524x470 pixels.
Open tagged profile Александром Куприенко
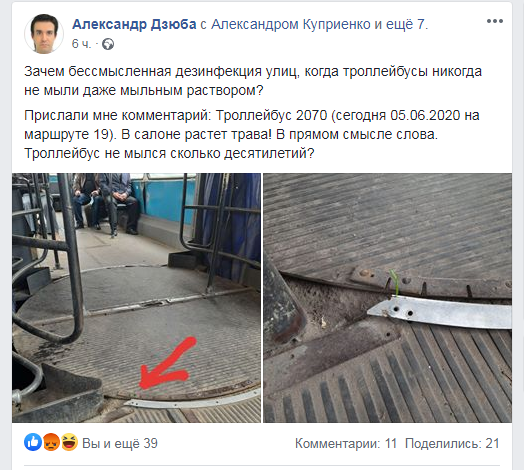pyautogui.click(x=291, y=24)
